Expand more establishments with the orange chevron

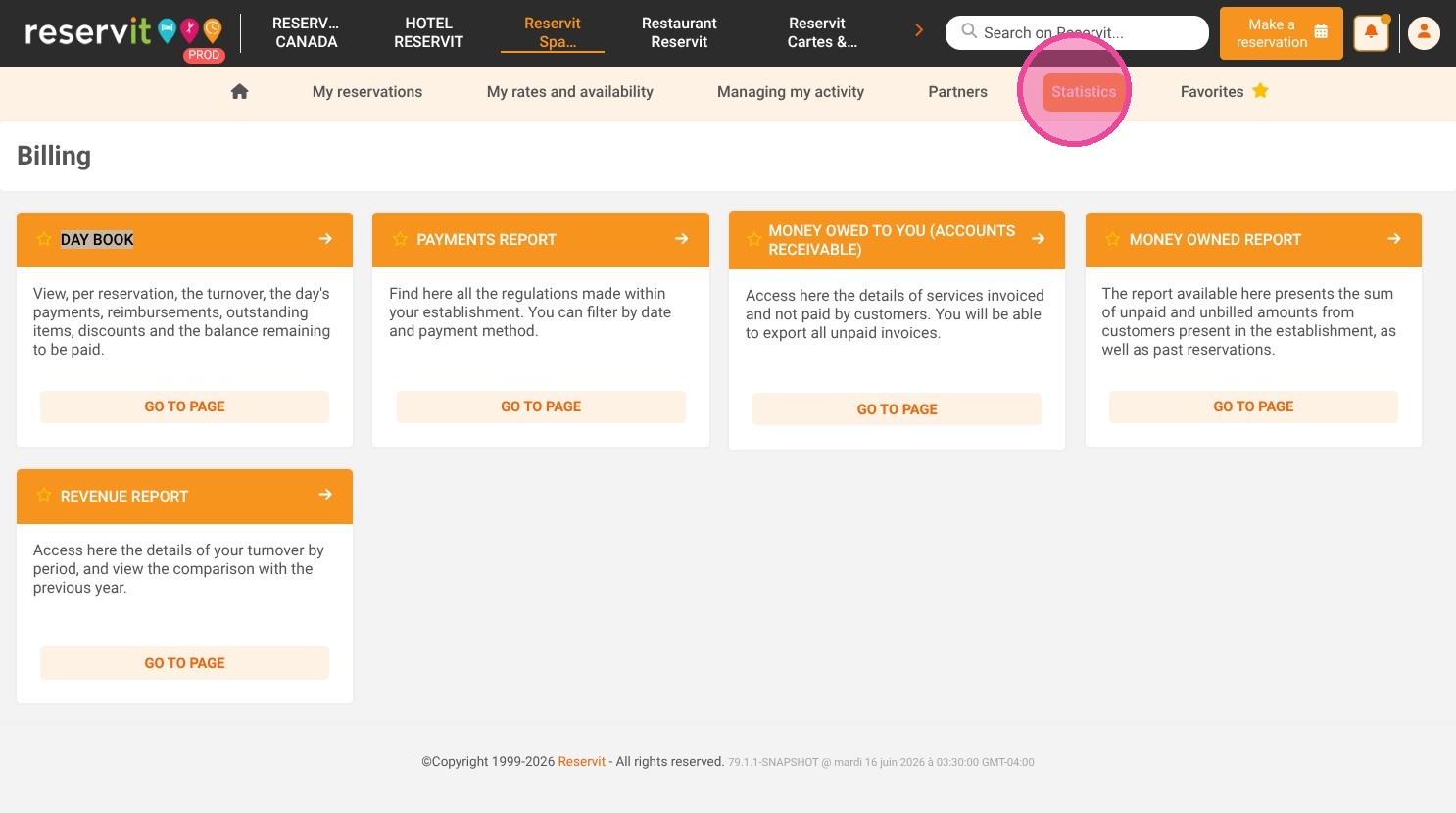pyautogui.click(x=919, y=30)
